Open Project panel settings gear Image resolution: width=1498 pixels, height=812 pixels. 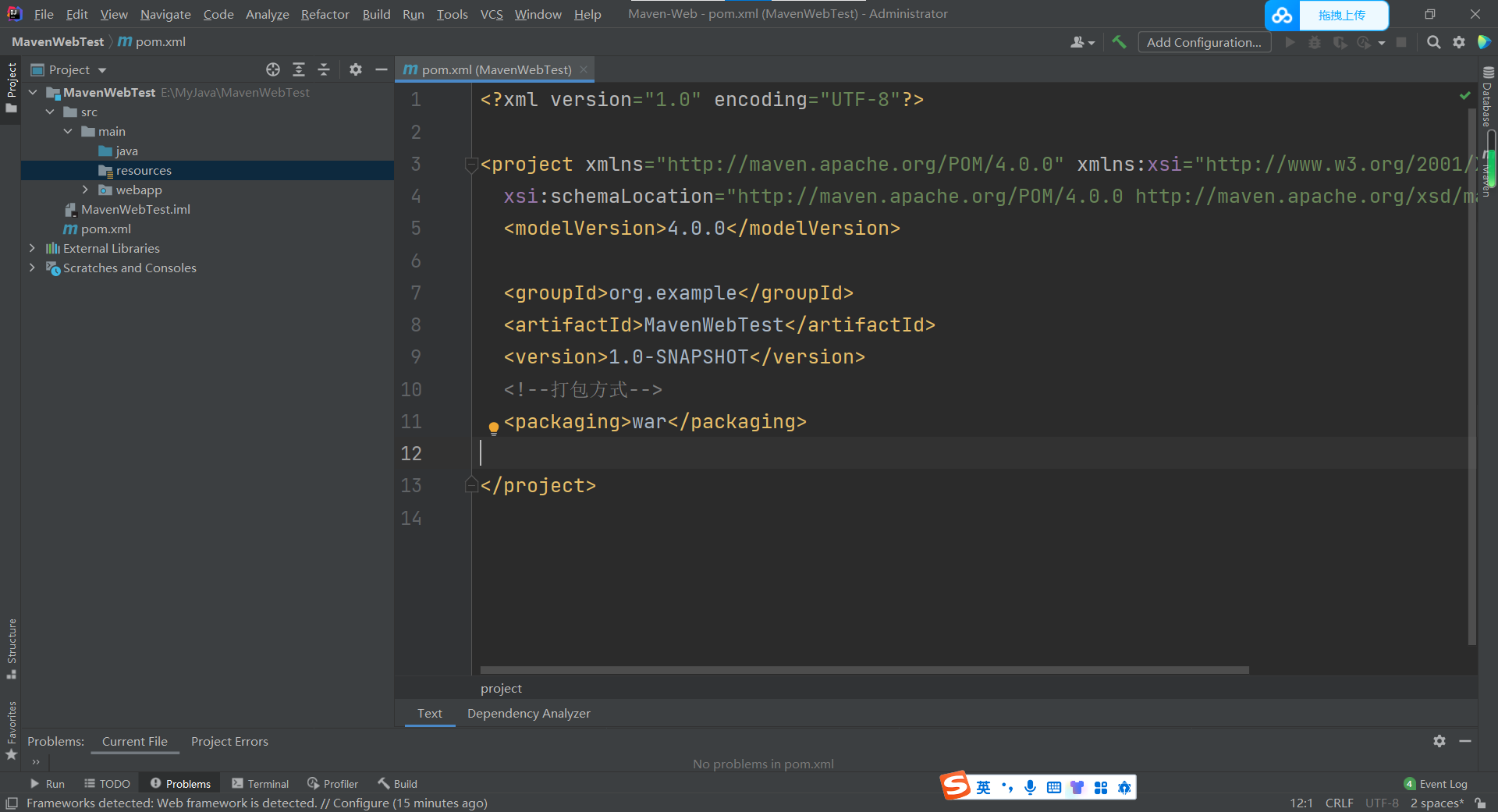coord(356,69)
